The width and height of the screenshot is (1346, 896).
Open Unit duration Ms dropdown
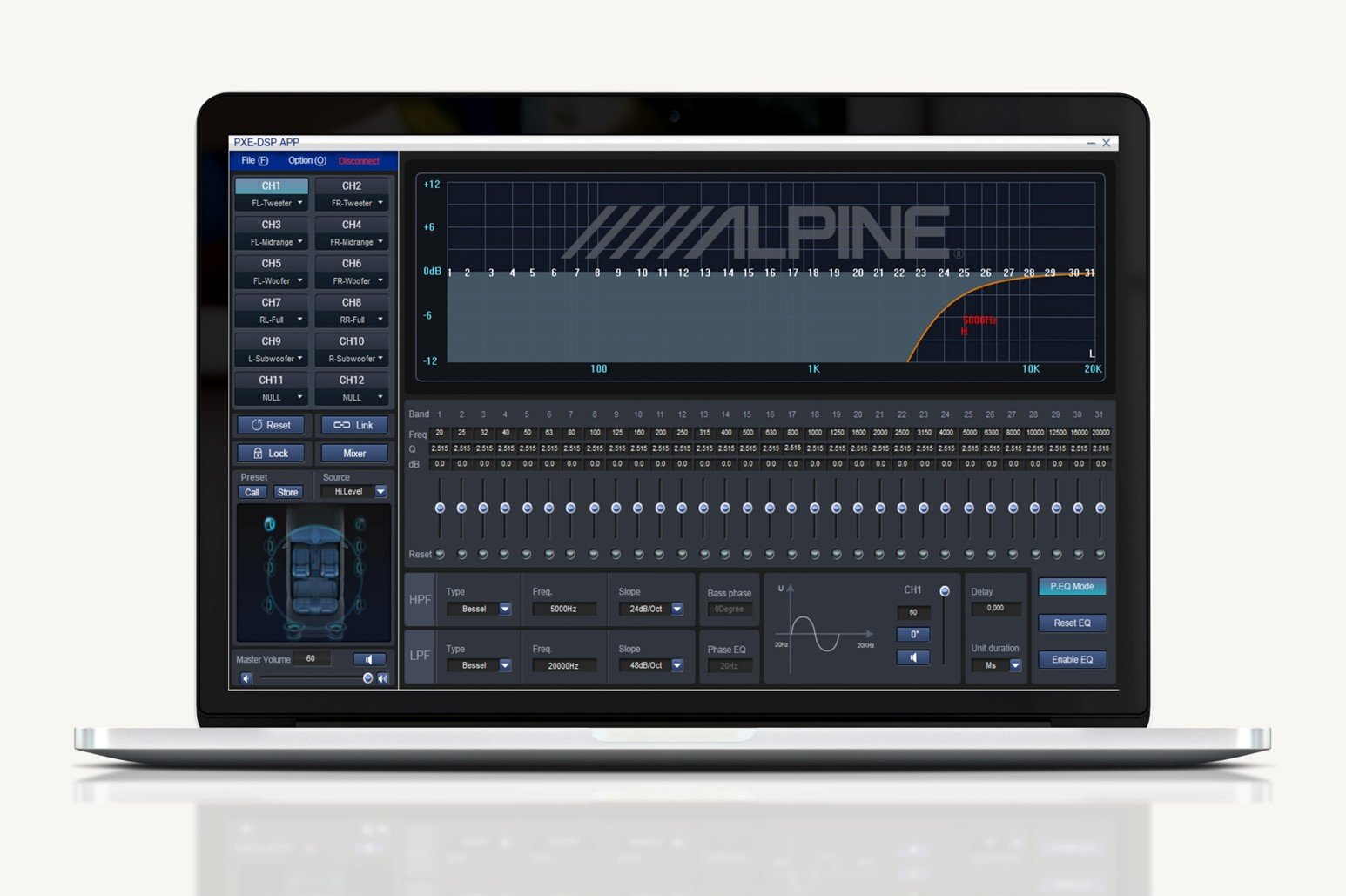point(998,665)
